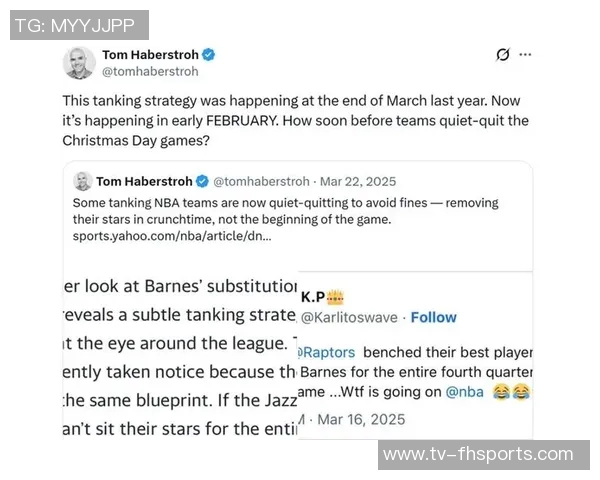Click the small avatar in the quoted tweet

[82, 181]
